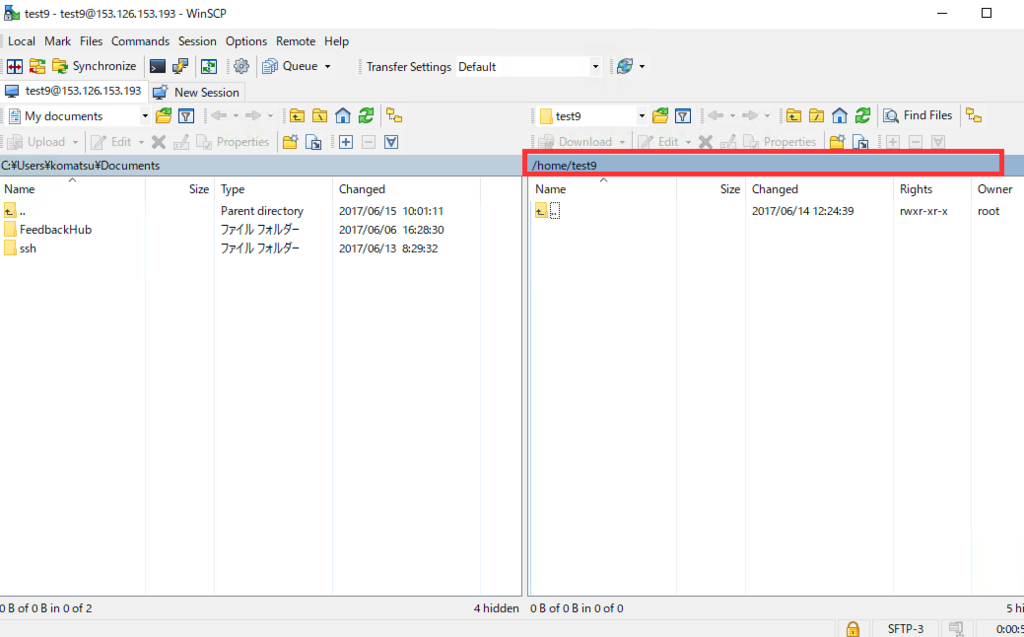The height and width of the screenshot is (637, 1024).
Task: Open the New Session tab
Action: coord(197,92)
